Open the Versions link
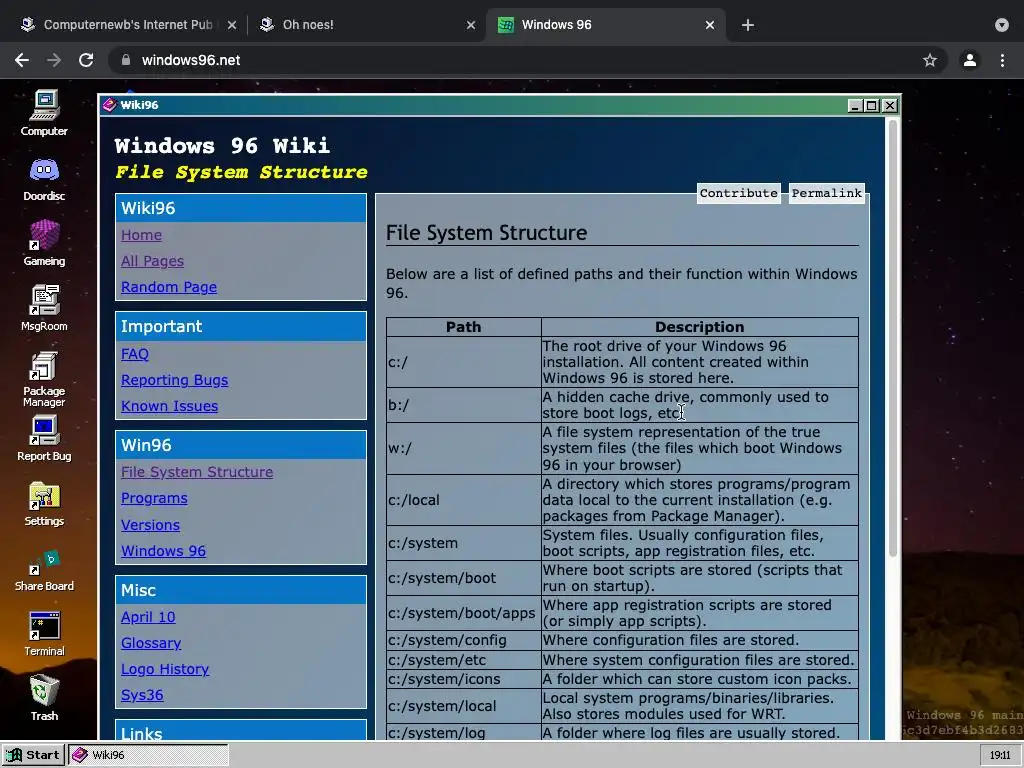Image resolution: width=1024 pixels, height=768 pixels. pos(150,525)
